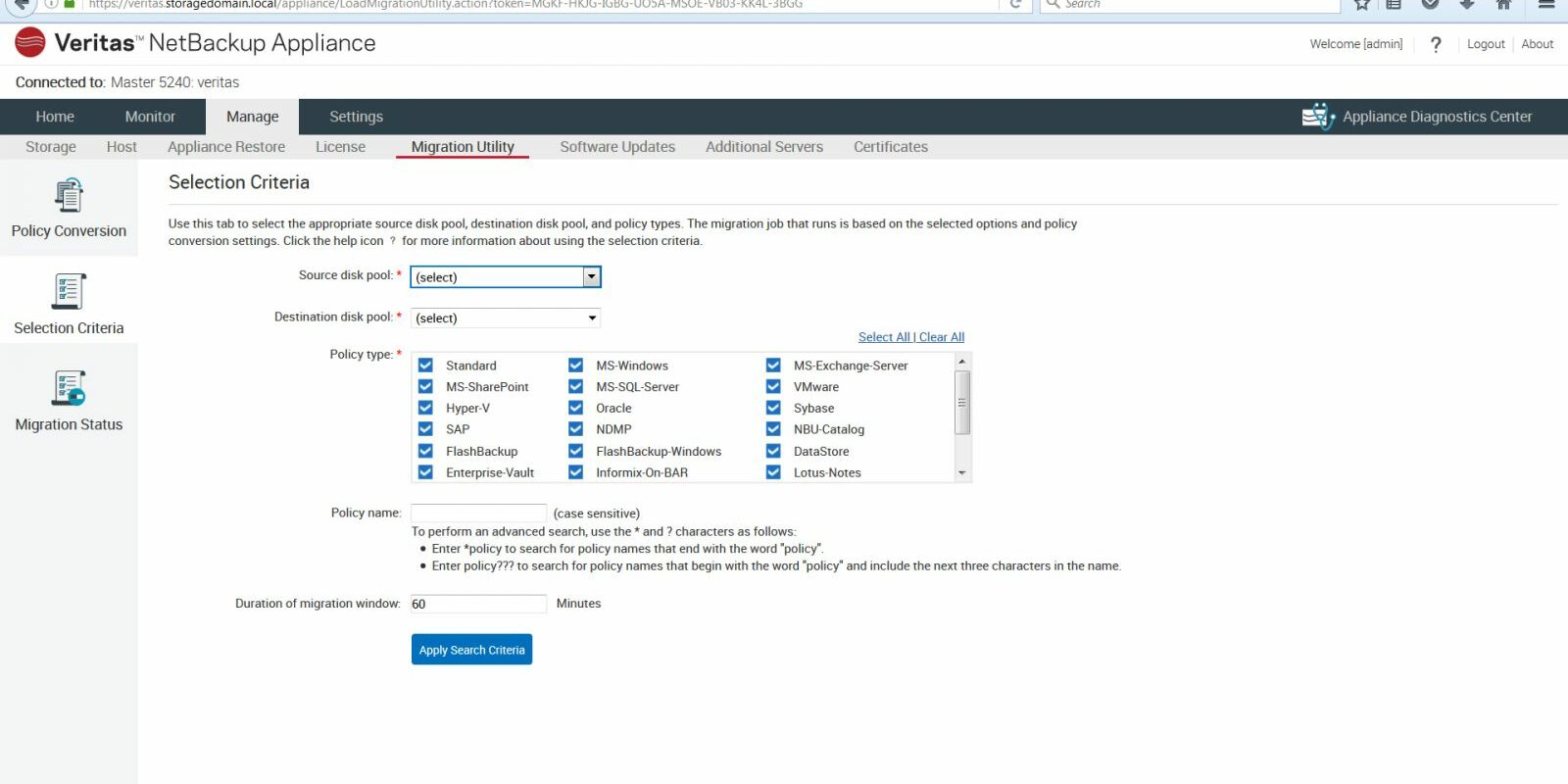Click the Logout link
This screenshot has height=784, width=1568.
tap(1486, 44)
